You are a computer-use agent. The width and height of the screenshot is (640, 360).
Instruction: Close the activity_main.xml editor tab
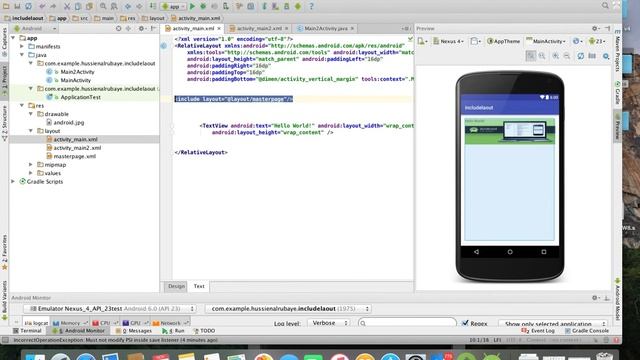(219, 29)
